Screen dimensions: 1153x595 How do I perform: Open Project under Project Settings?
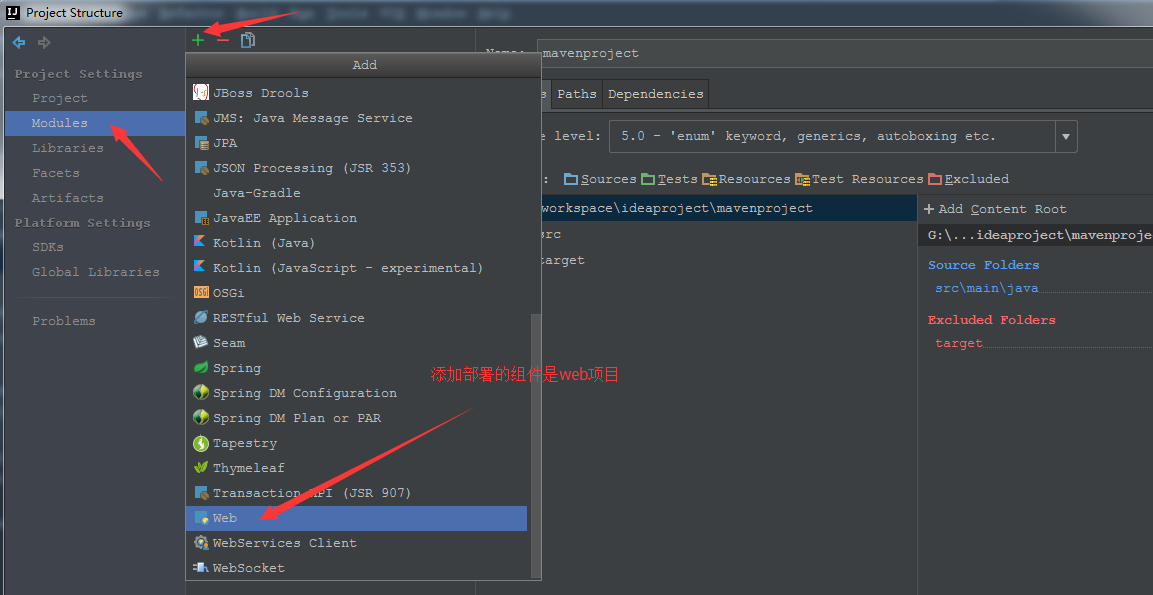pos(60,98)
